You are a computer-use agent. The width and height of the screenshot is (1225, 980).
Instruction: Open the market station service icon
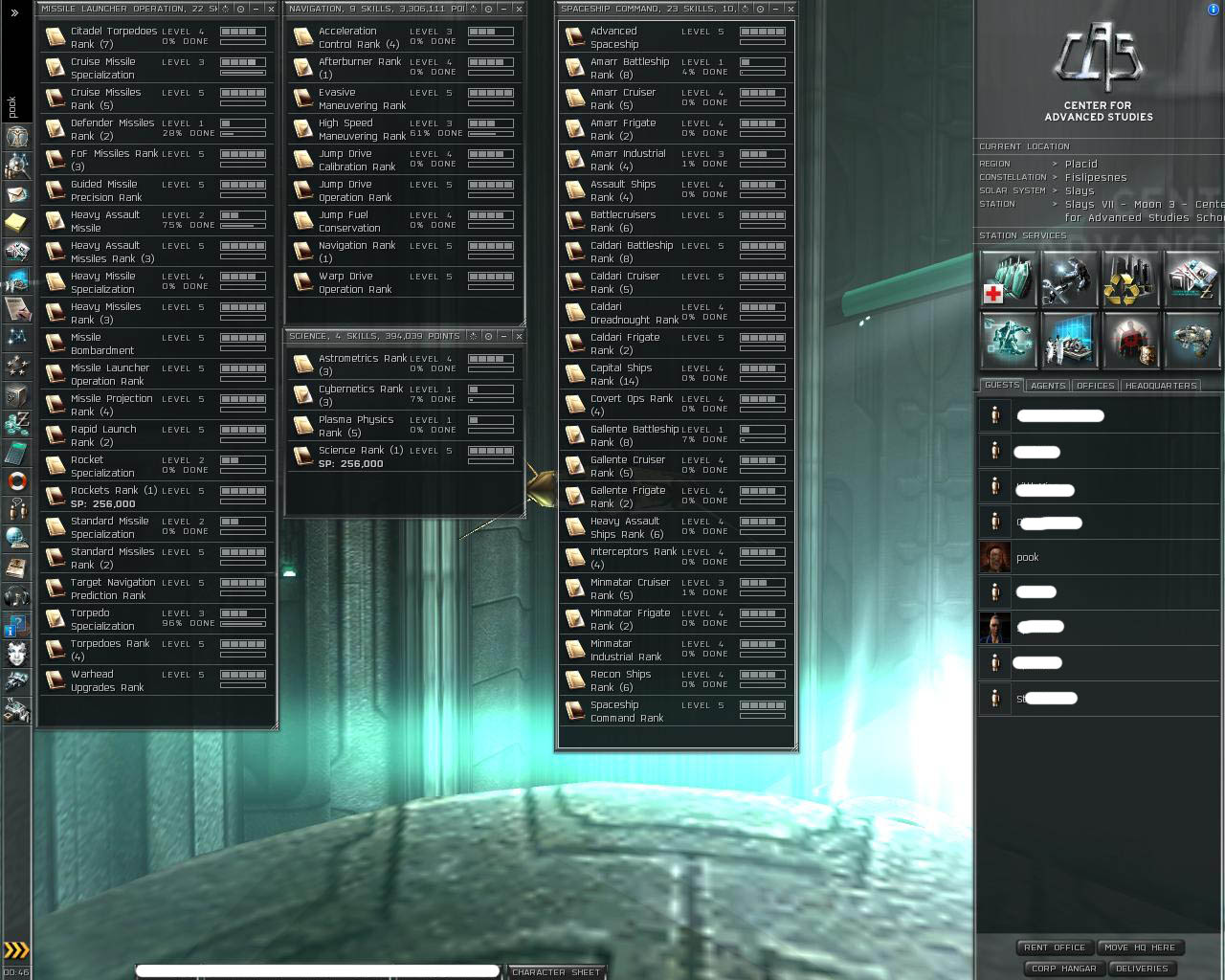click(x=1192, y=278)
